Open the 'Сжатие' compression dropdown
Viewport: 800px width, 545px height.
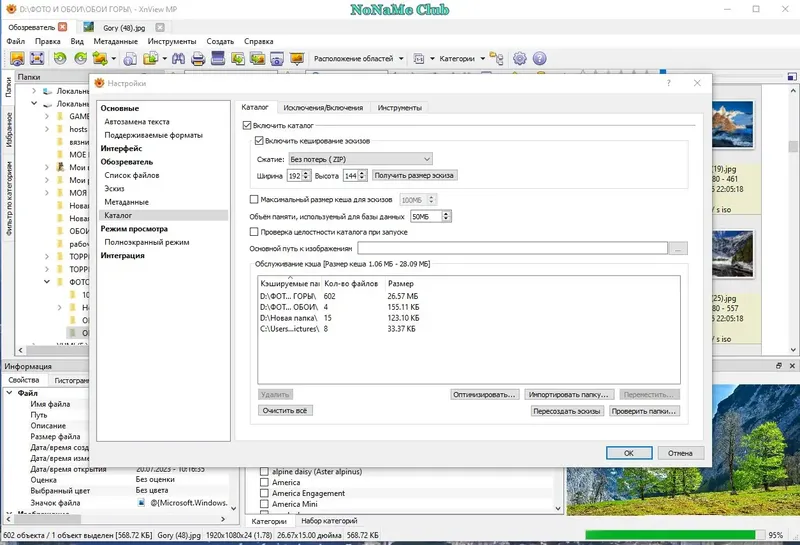coord(360,159)
